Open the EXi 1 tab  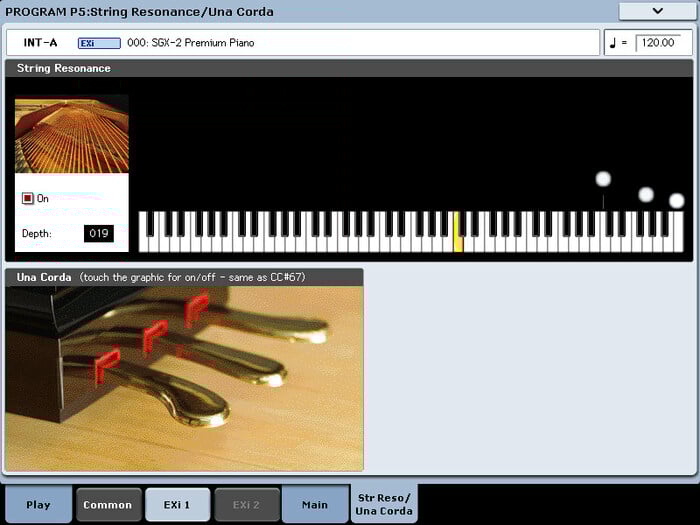pos(177,504)
